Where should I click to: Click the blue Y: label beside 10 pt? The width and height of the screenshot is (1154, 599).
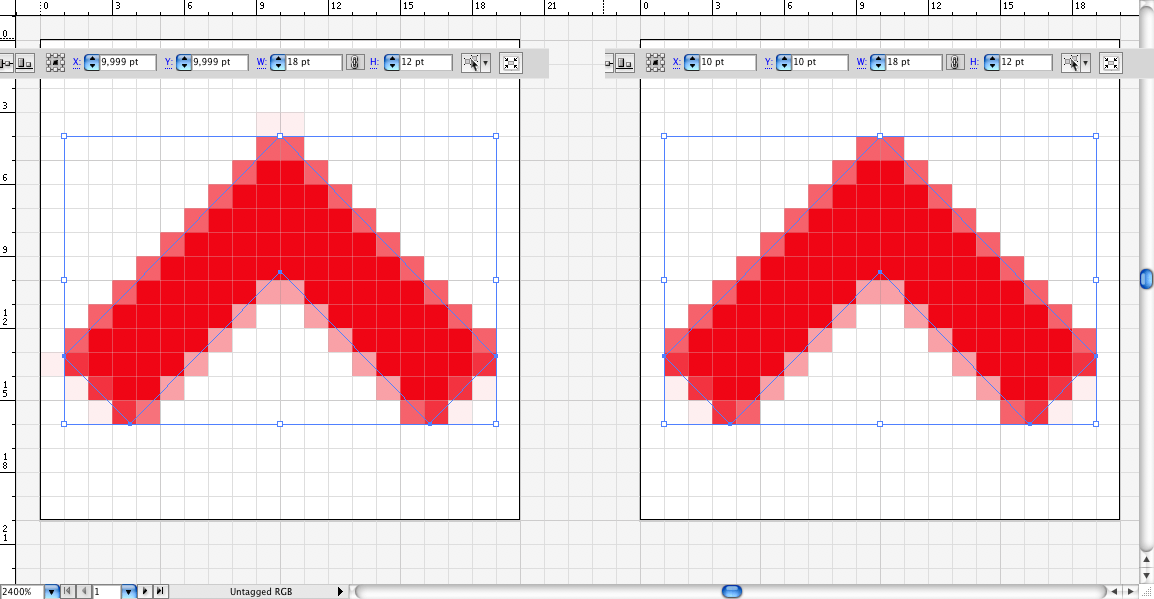[x=768, y=63]
